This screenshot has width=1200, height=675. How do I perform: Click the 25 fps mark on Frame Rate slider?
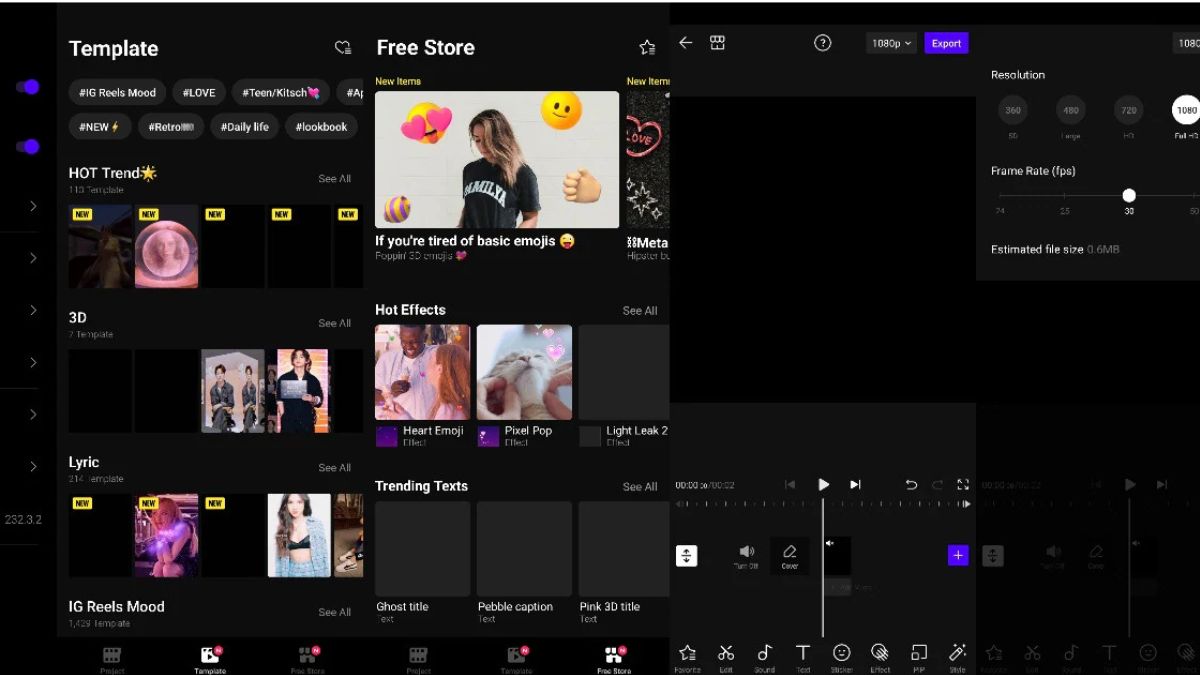(x=1065, y=196)
